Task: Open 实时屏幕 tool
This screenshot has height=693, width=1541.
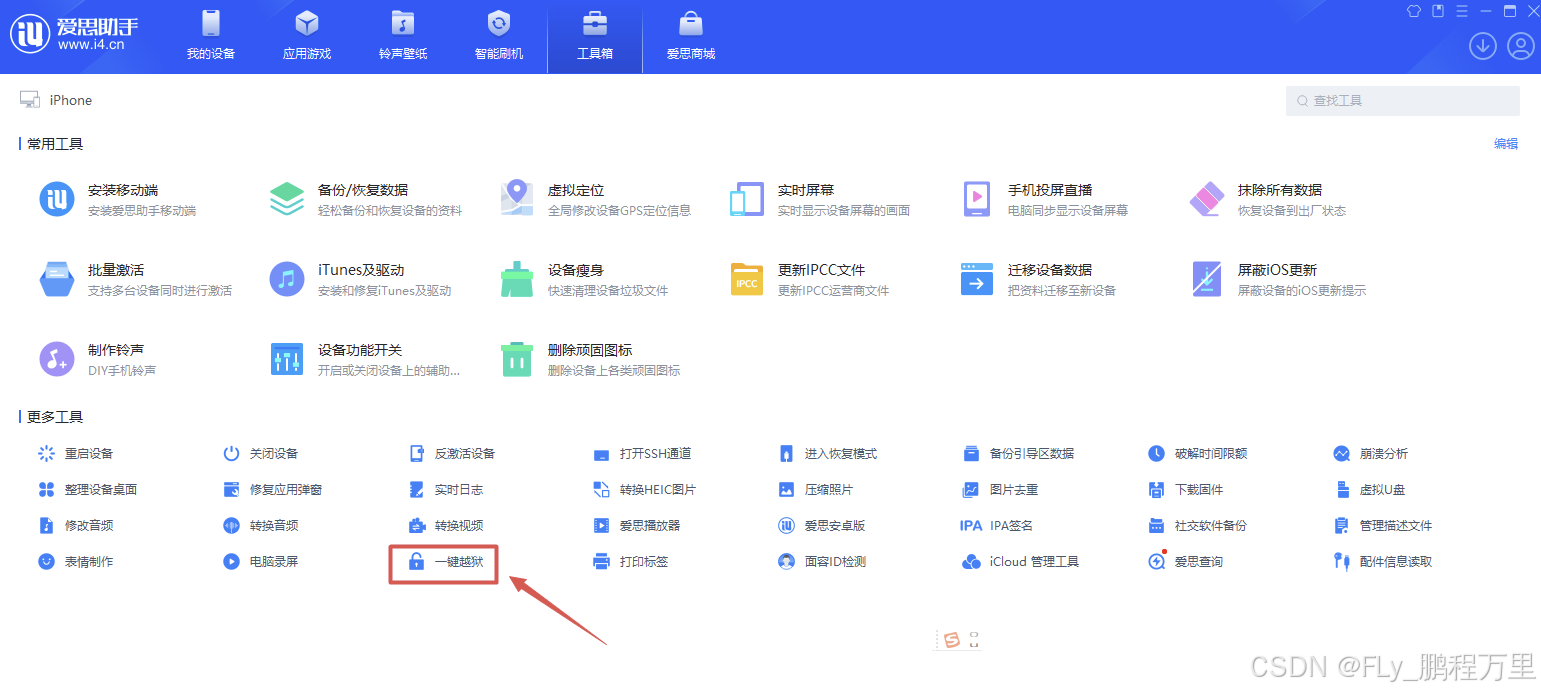Action: point(820,199)
